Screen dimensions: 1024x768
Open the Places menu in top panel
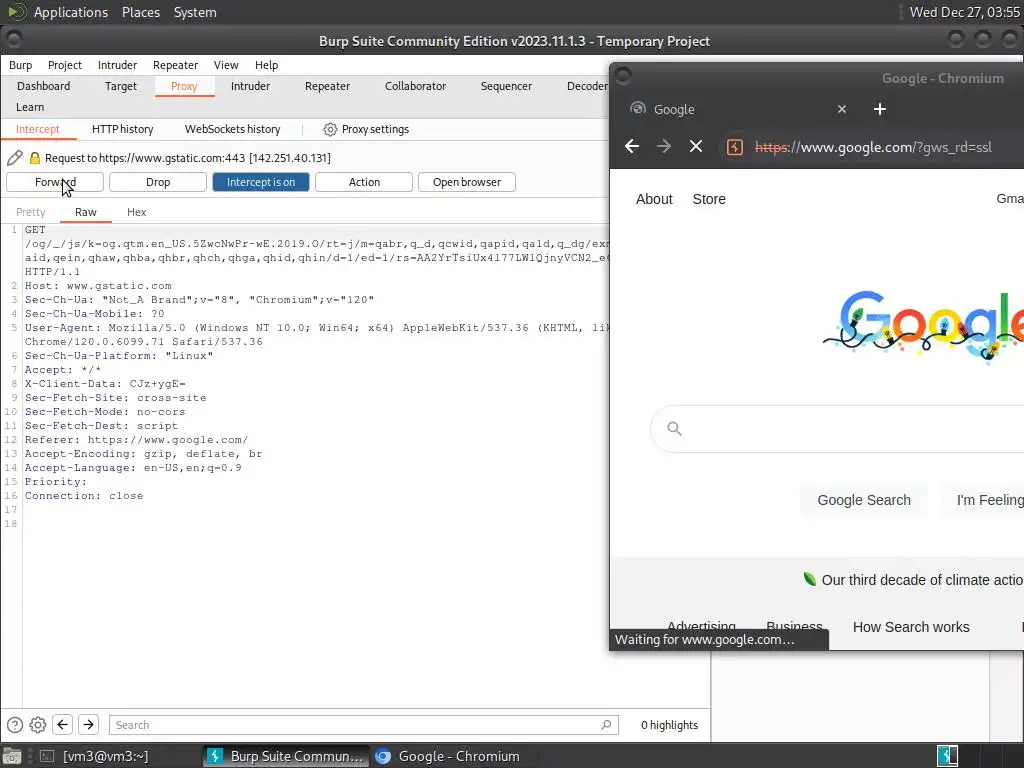[x=140, y=12]
